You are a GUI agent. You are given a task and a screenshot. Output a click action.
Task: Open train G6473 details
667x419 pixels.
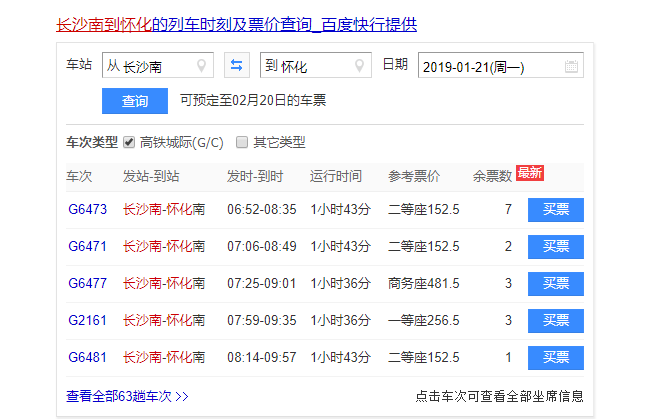coord(87,210)
